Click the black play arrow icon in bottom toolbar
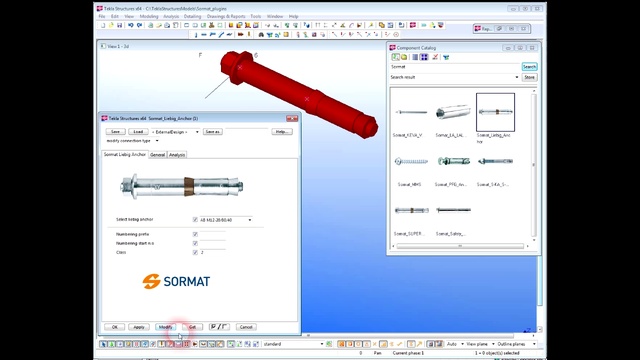Screen dimensions: 640x360 pos(195,344)
